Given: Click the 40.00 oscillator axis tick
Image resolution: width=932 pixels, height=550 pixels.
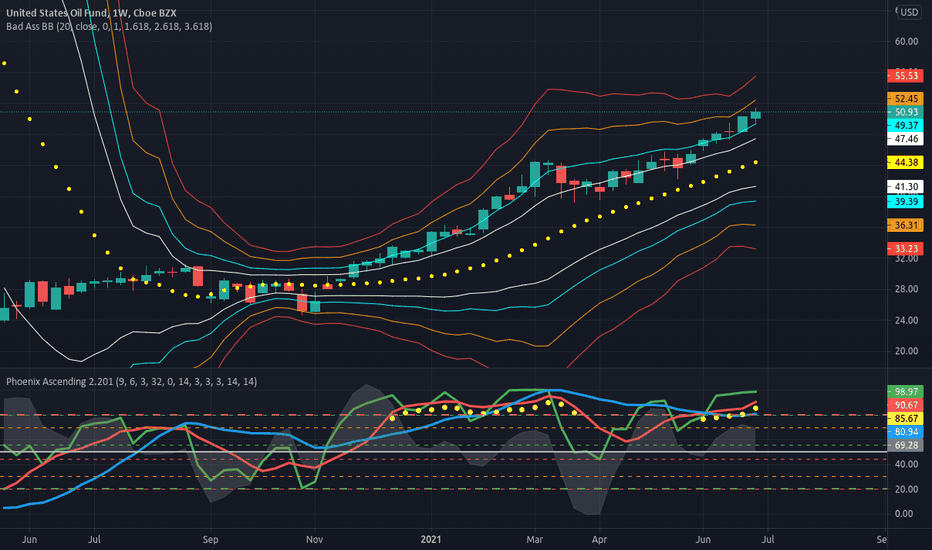Looking at the screenshot, I should tap(906, 464).
